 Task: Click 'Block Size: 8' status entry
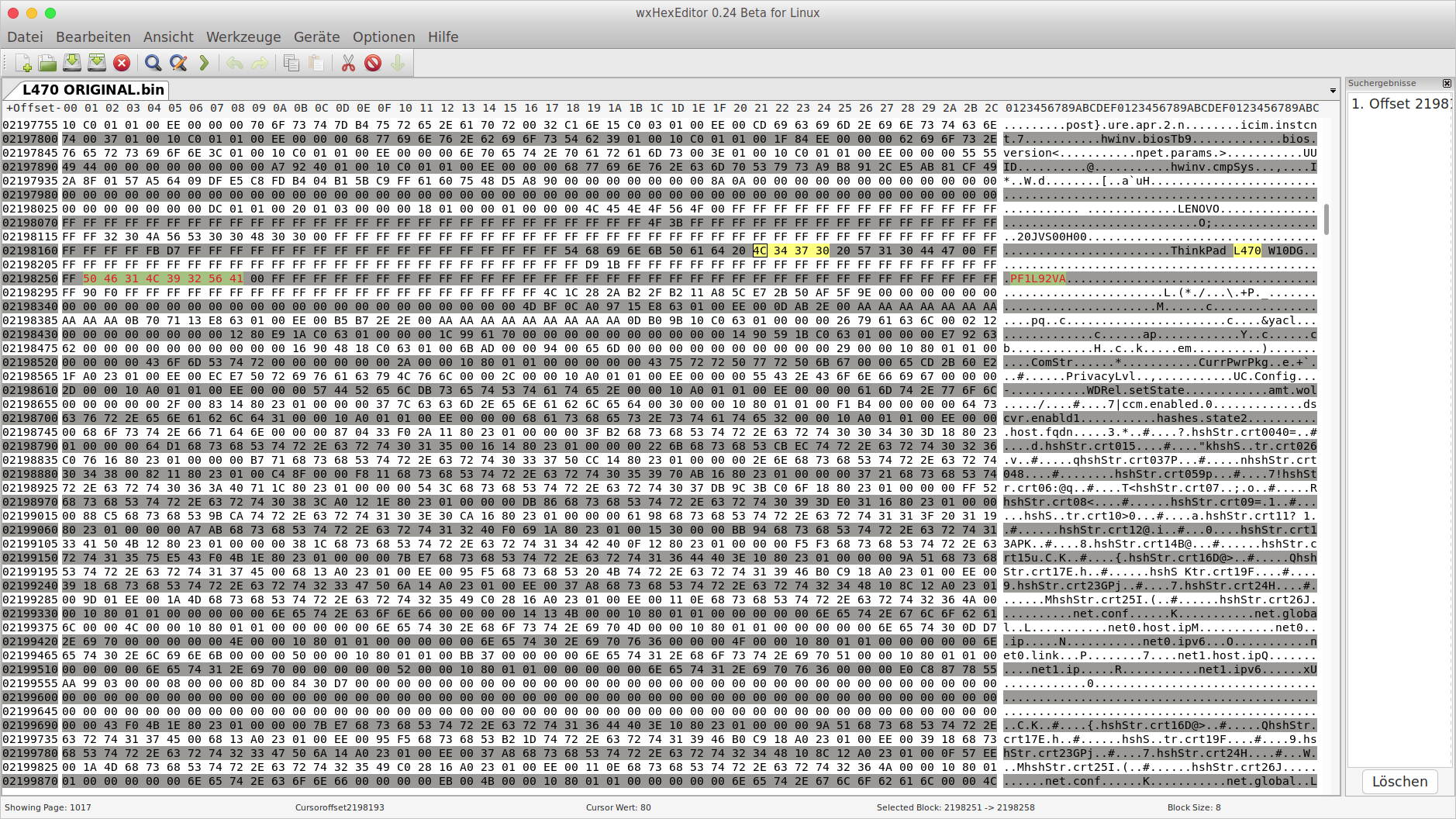point(1194,807)
